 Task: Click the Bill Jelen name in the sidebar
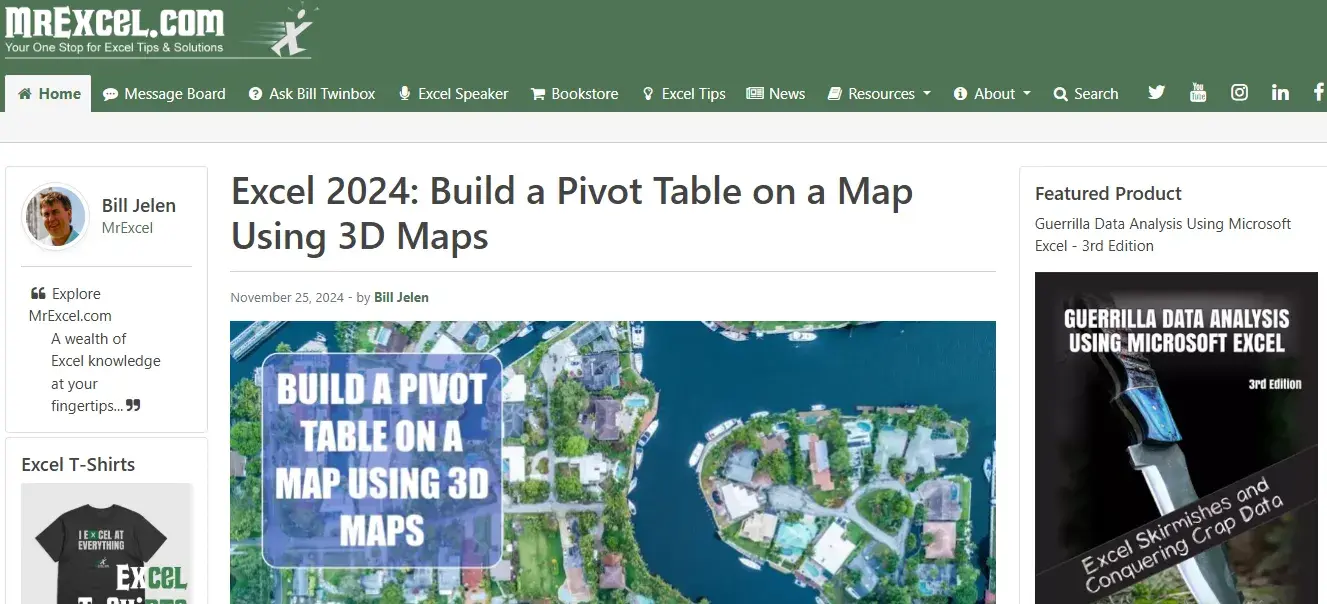pos(139,206)
